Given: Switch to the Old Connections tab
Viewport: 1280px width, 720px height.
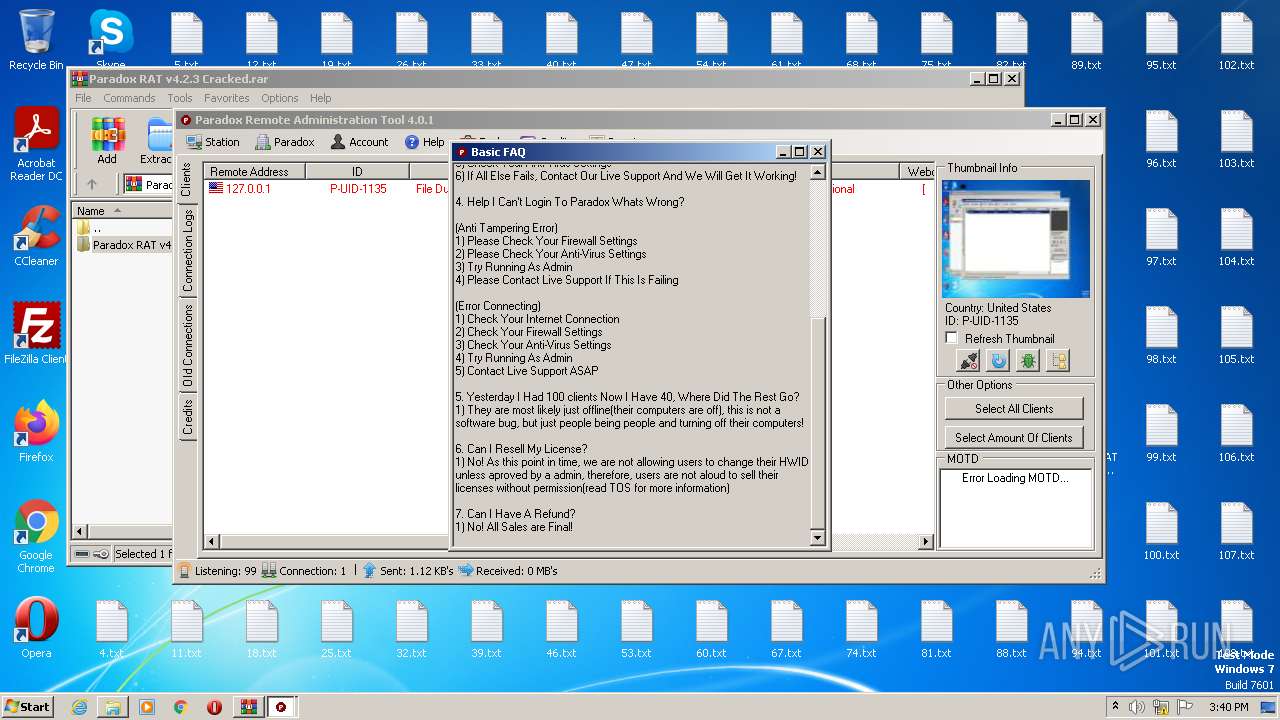Looking at the screenshot, I should pyautogui.click(x=187, y=345).
